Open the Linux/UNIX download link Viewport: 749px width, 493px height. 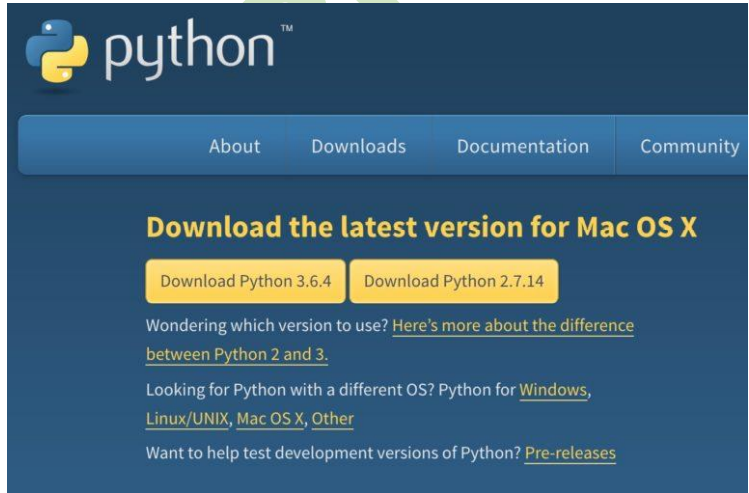click(x=187, y=419)
